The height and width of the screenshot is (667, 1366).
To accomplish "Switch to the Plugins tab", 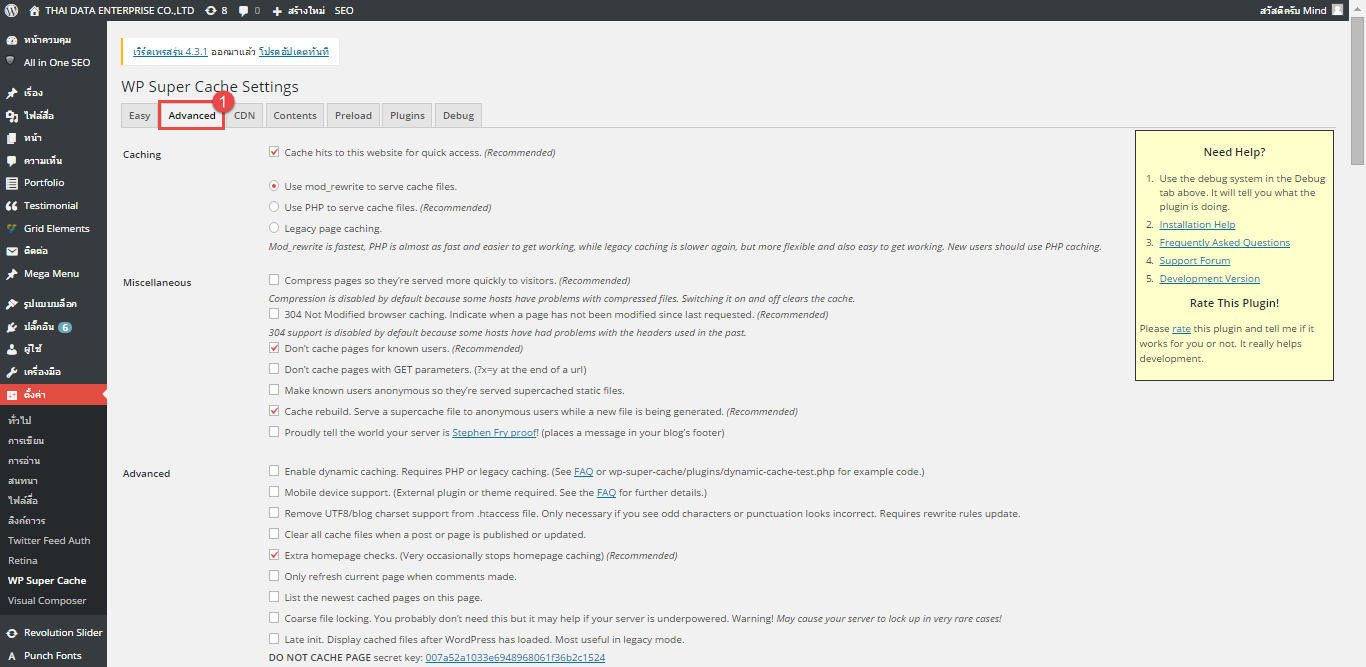I will (x=407, y=115).
